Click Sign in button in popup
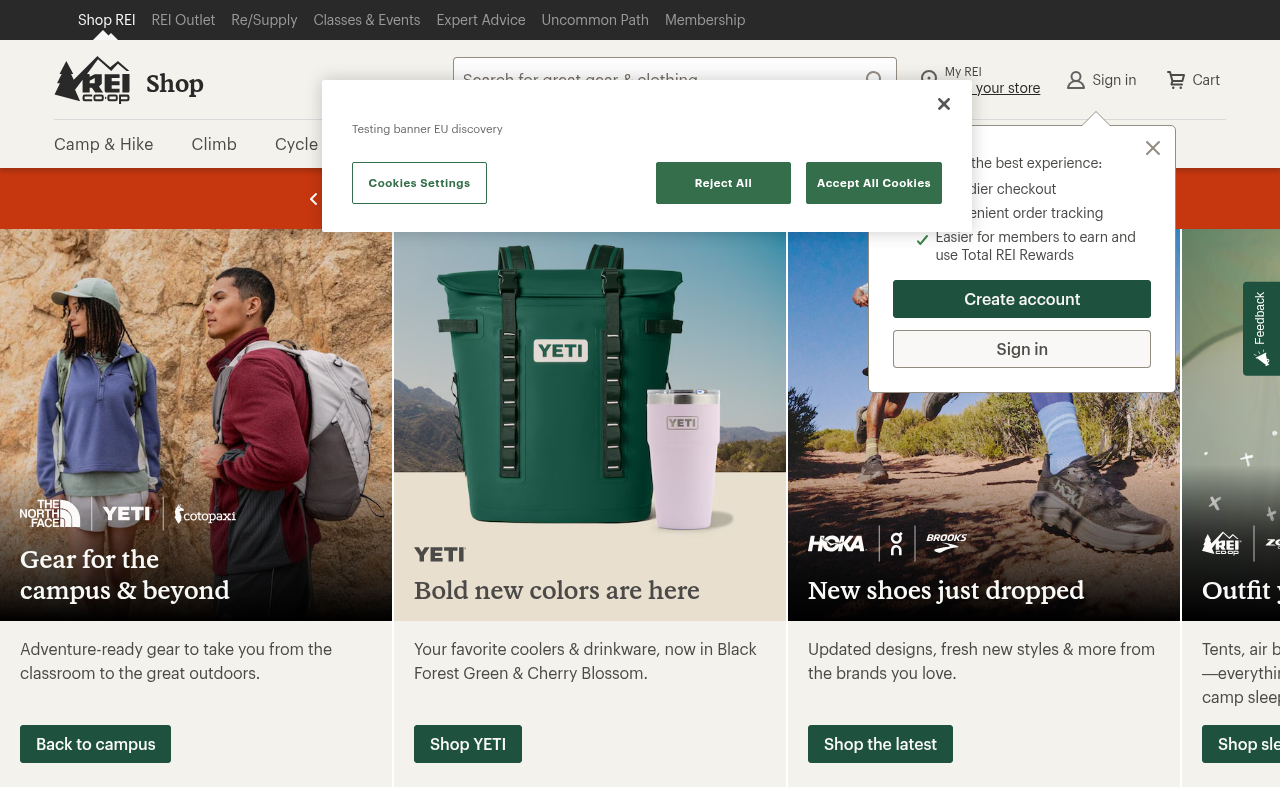The height and width of the screenshot is (800, 1280). (1022, 349)
